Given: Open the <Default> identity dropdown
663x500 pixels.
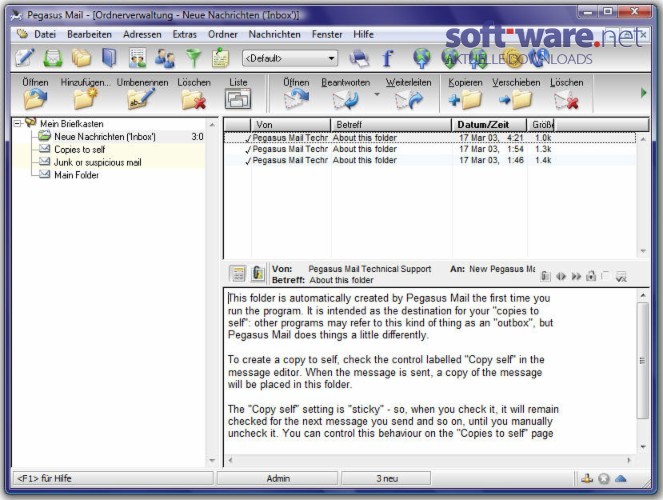Looking at the screenshot, I should [290, 58].
